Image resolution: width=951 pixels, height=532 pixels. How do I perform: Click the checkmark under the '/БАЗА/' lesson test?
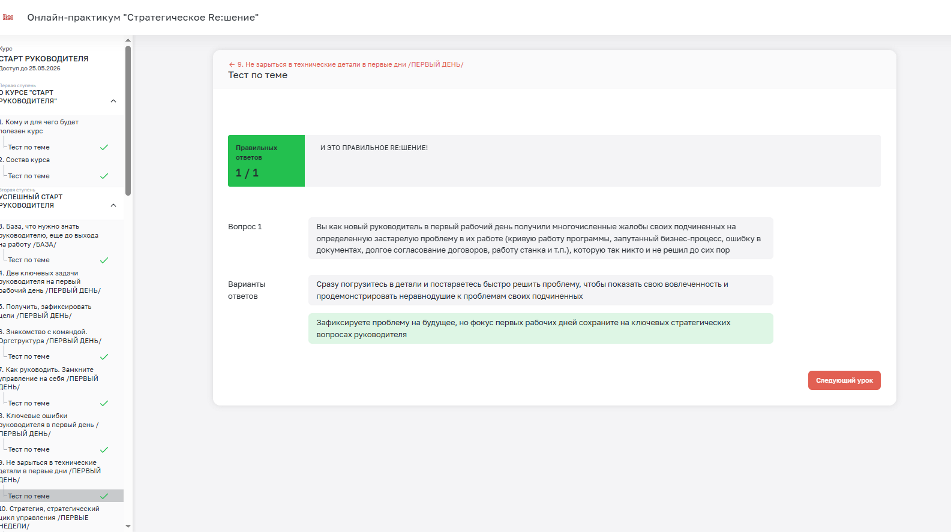pos(104,260)
